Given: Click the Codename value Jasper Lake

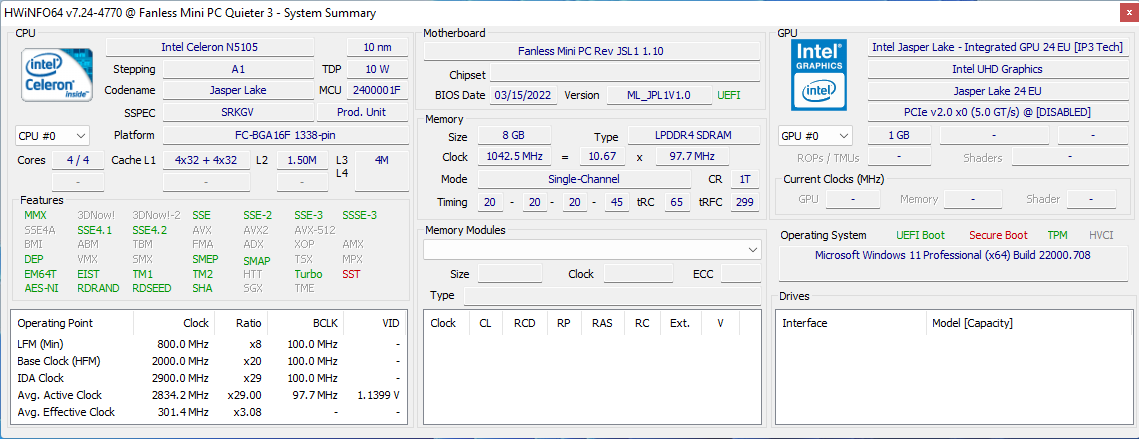Looking at the screenshot, I should (238, 91).
